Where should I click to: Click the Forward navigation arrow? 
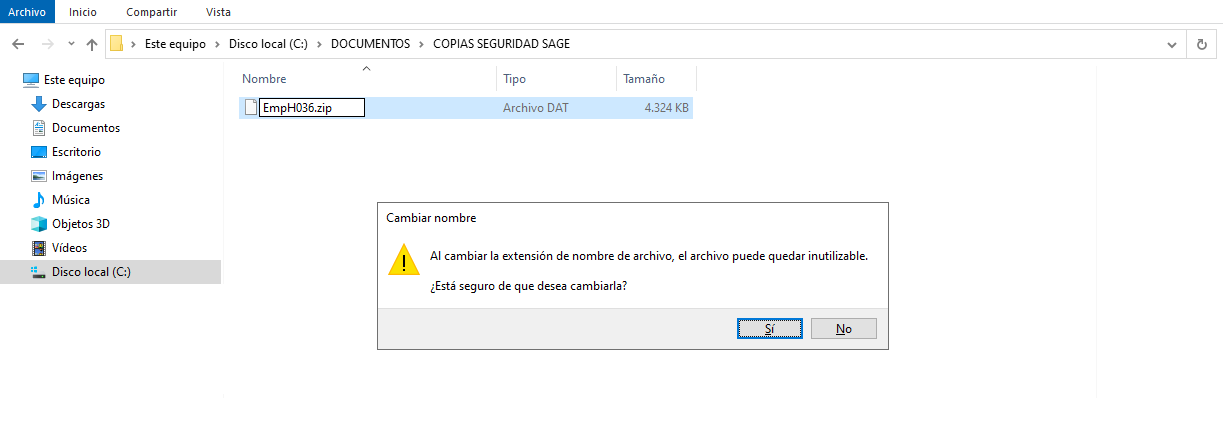(47, 45)
